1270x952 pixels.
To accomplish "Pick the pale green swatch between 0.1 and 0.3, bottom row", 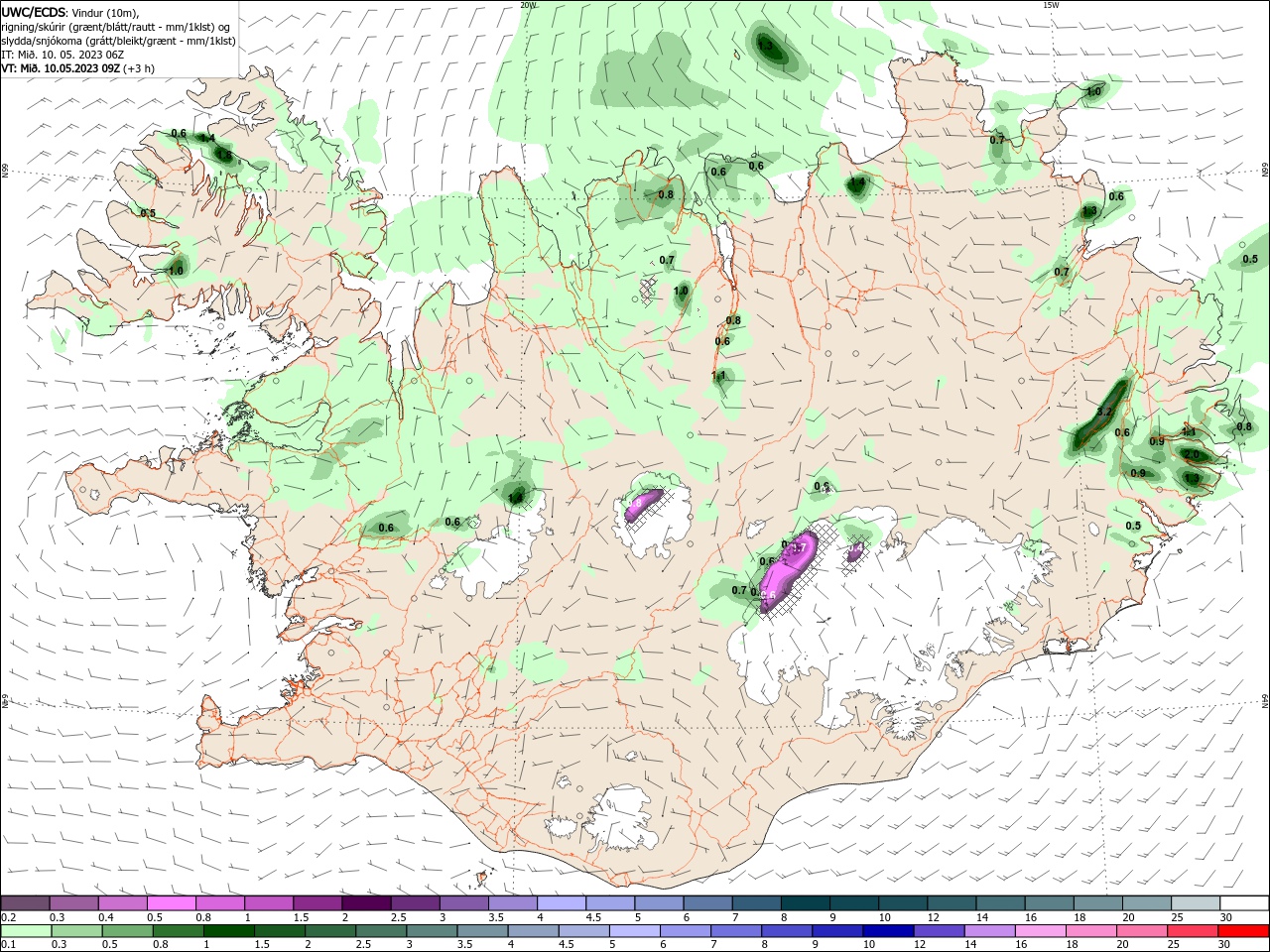I will click(25, 931).
